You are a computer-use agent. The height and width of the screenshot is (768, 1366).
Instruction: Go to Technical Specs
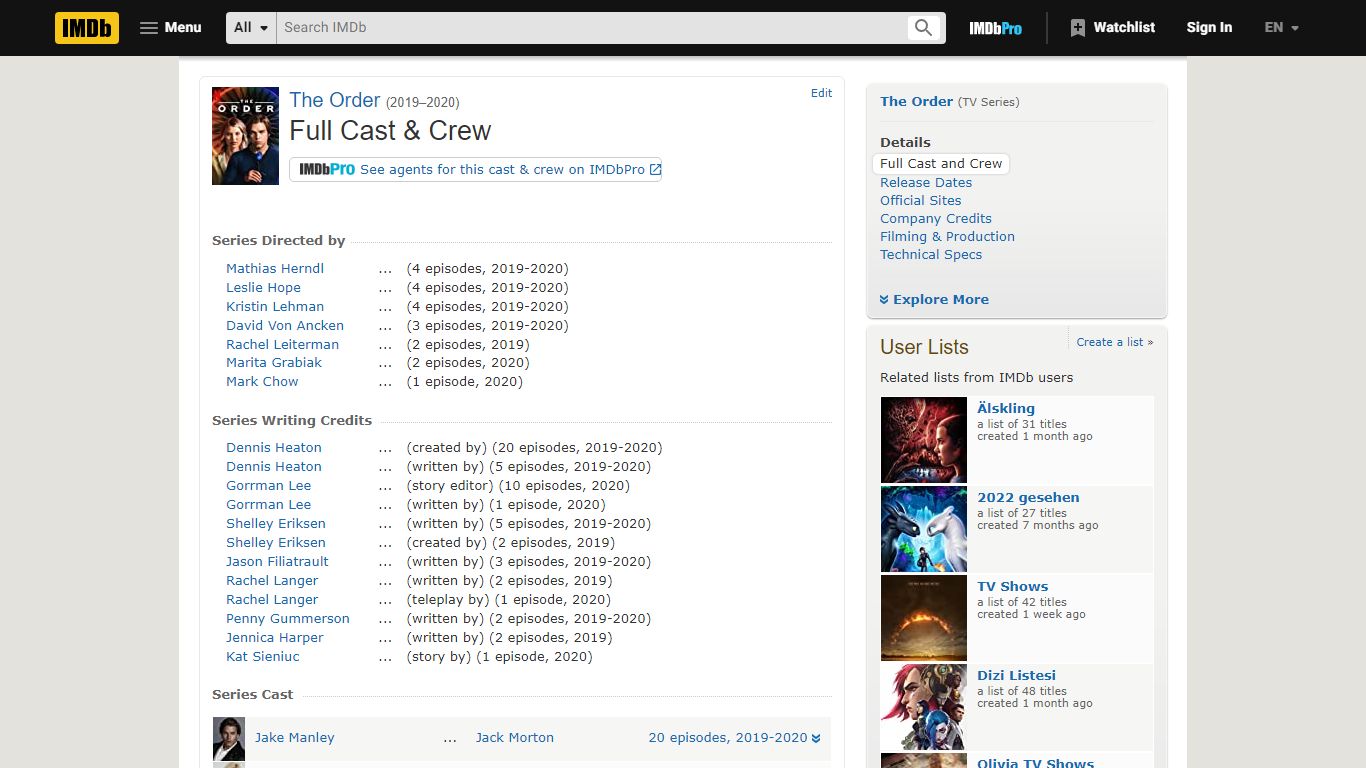pos(931,255)
